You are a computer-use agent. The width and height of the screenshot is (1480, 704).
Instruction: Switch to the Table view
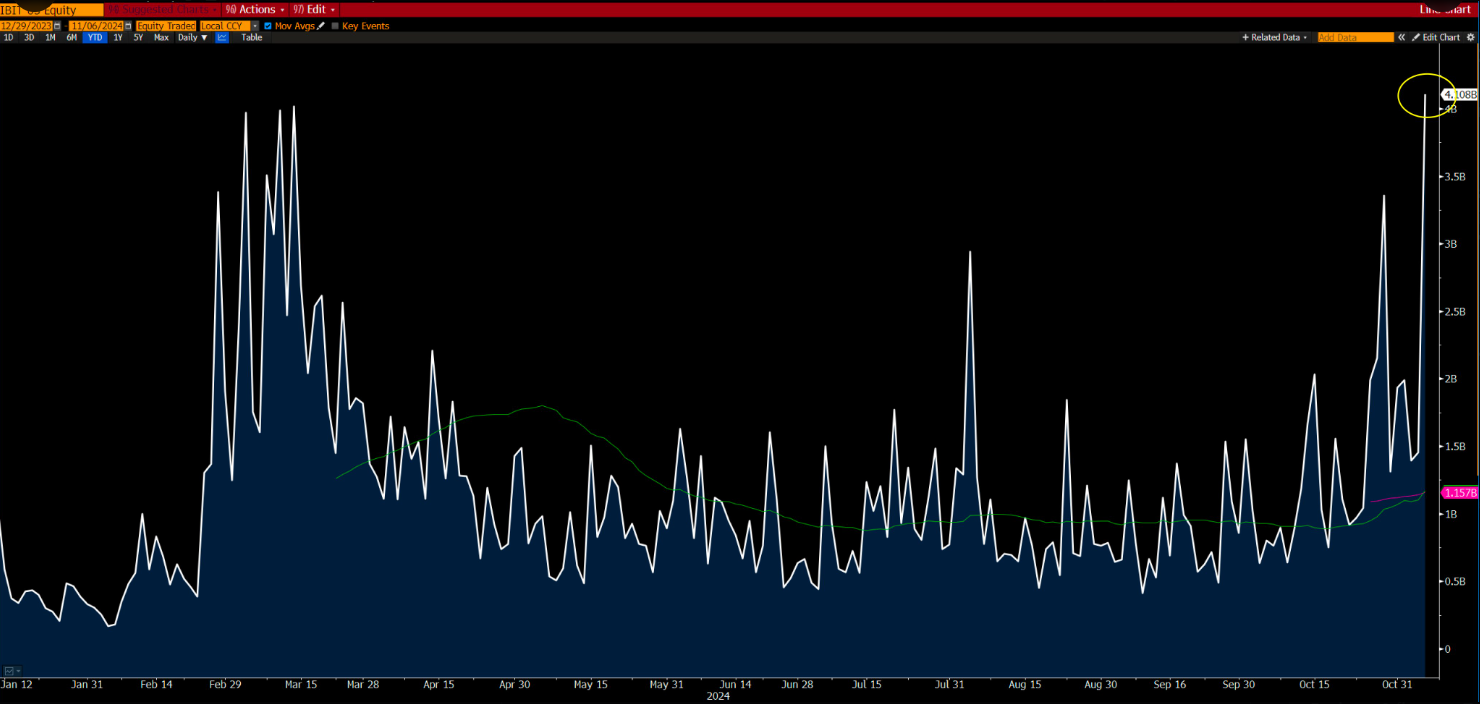click(x=251, y=37)
